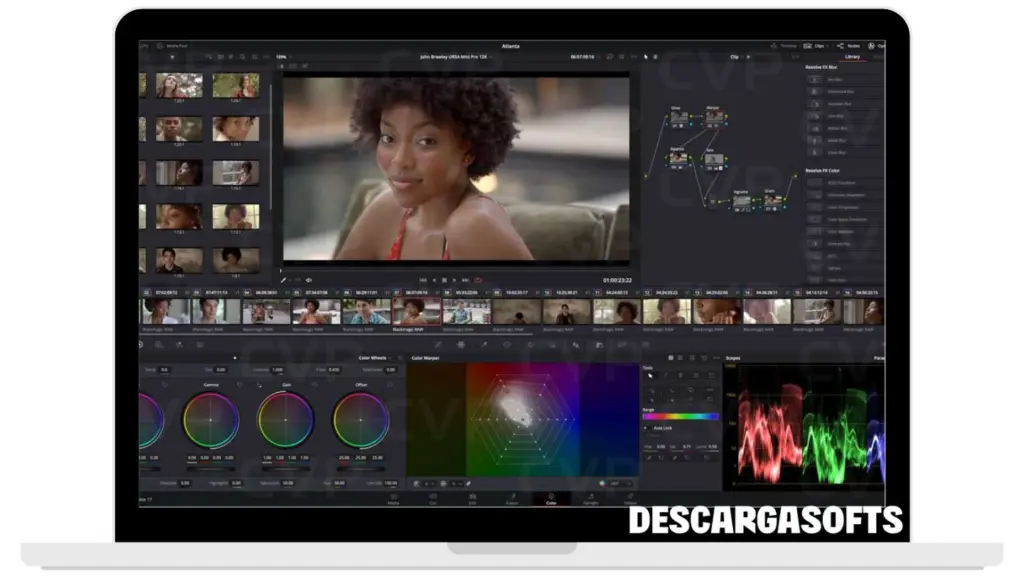Mute audio with the speaker icon
The width and height of the screenshot is (1024, 576).
pyautogui.click(x=309, y=280)
